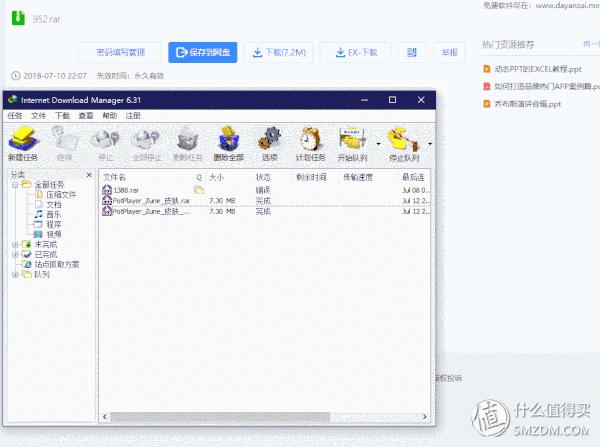Click the 保存到网盘 button on webpage
The height and width of the screenshot is (447, 600).
point(202,52)
